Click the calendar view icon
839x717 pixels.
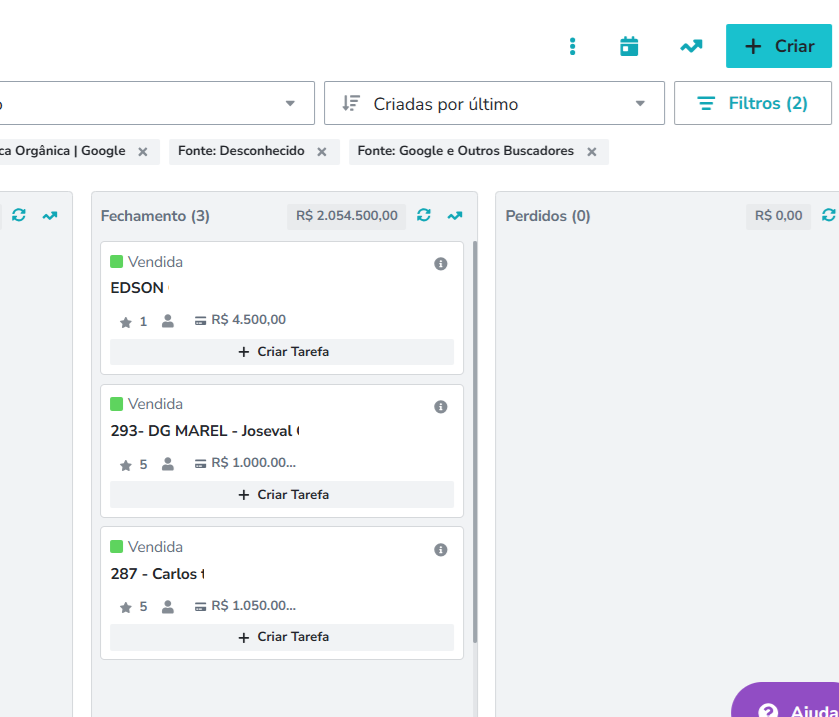pyautogui.click(x=629, y=47)
